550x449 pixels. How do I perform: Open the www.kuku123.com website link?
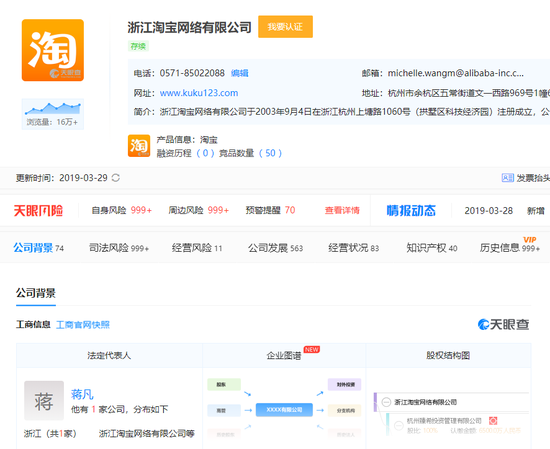tap(199, 93)
